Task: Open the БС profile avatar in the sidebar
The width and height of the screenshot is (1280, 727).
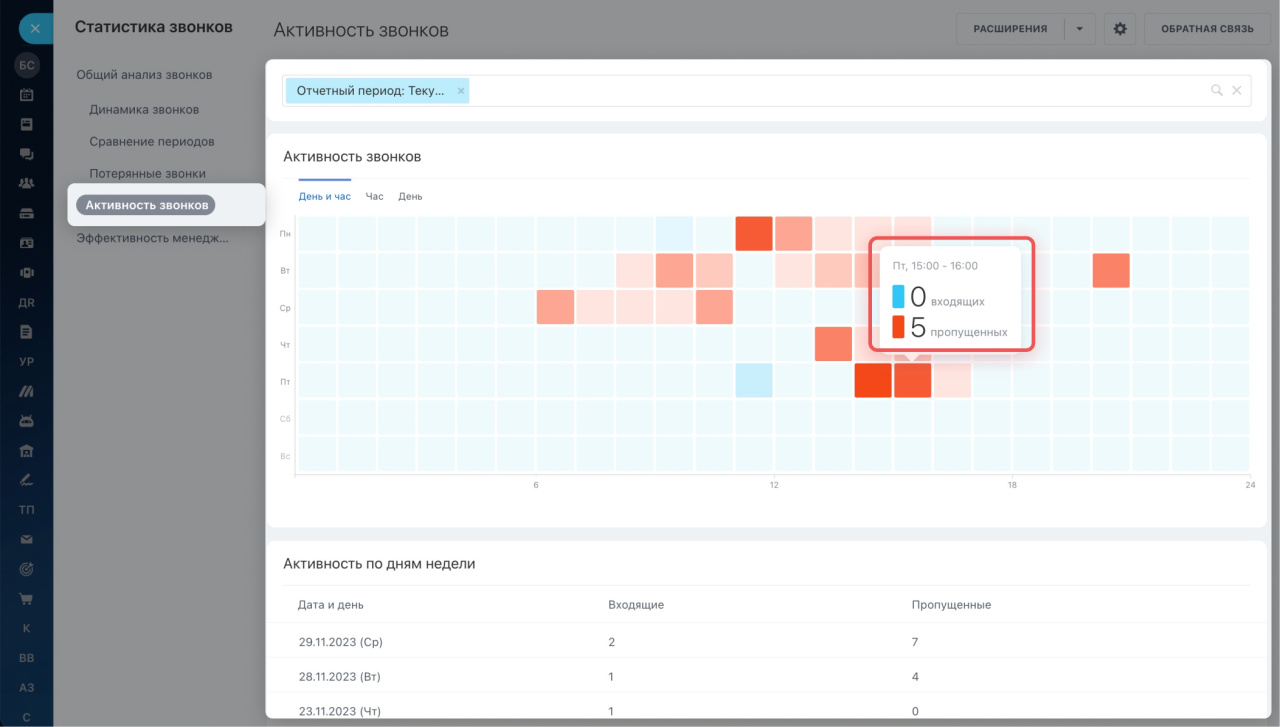Action: click(27, 66)
